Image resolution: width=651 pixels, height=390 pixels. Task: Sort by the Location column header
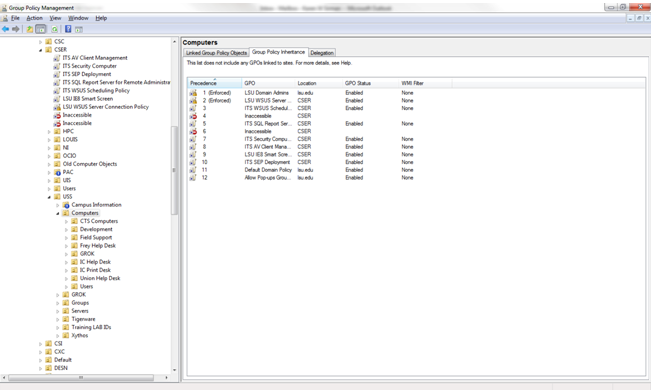tap(318, 83)
